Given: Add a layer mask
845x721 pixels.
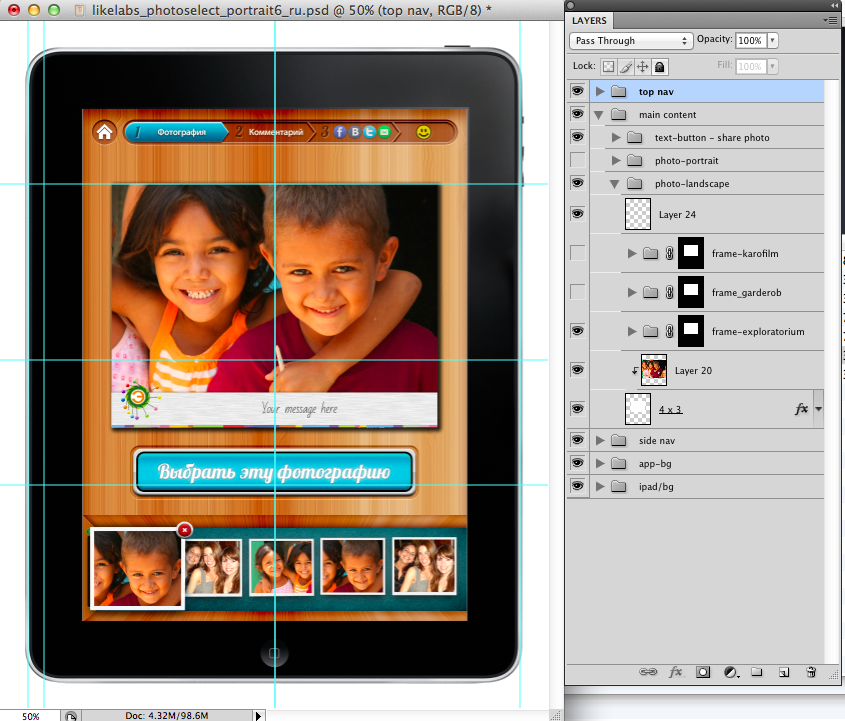Looking at the screenshot, I should pyautogui.click(x=703, y=673).
